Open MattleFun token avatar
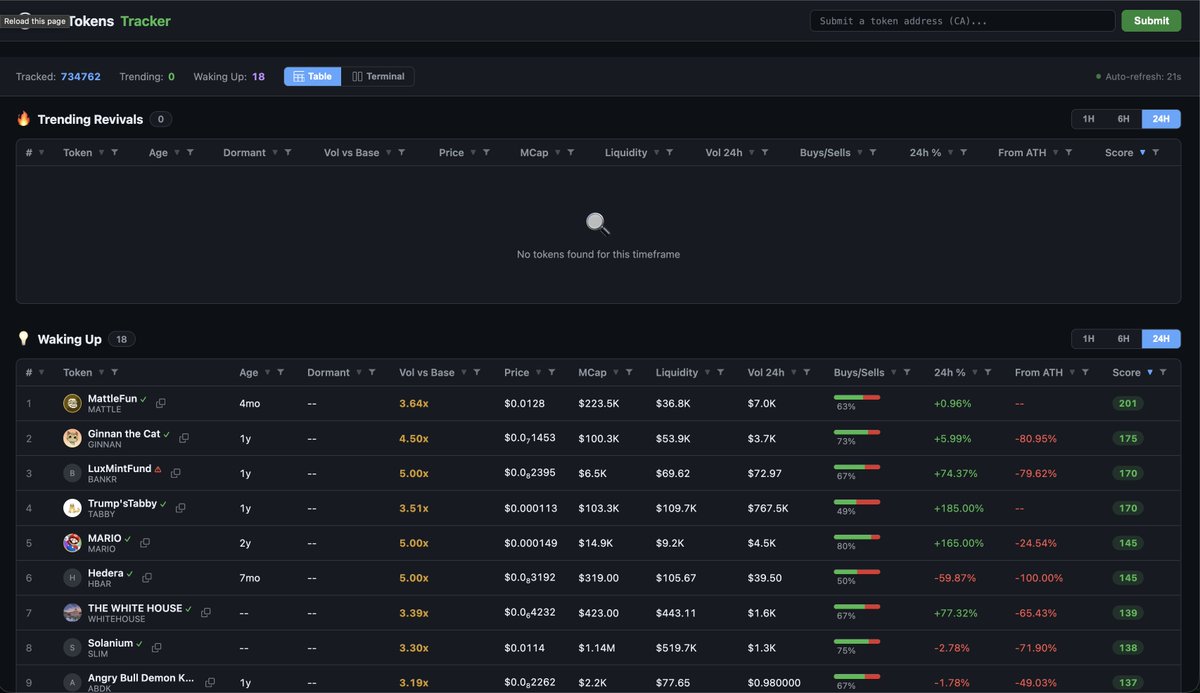 point(72,403)
